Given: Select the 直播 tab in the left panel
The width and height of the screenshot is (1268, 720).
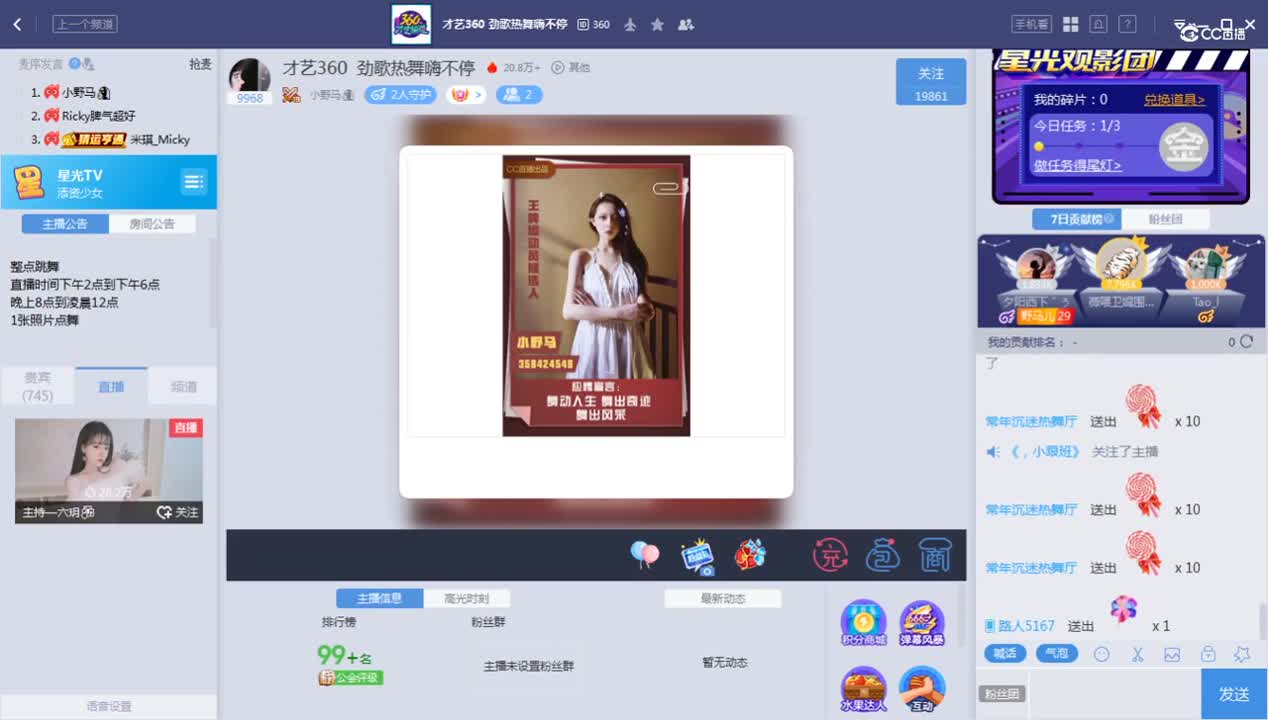Looking at the screenshot, I should 110,387.
